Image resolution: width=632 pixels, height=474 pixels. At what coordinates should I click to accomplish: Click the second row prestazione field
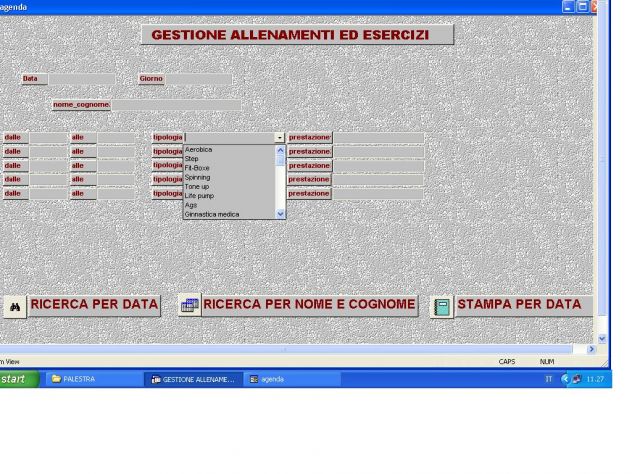(378, 152)
